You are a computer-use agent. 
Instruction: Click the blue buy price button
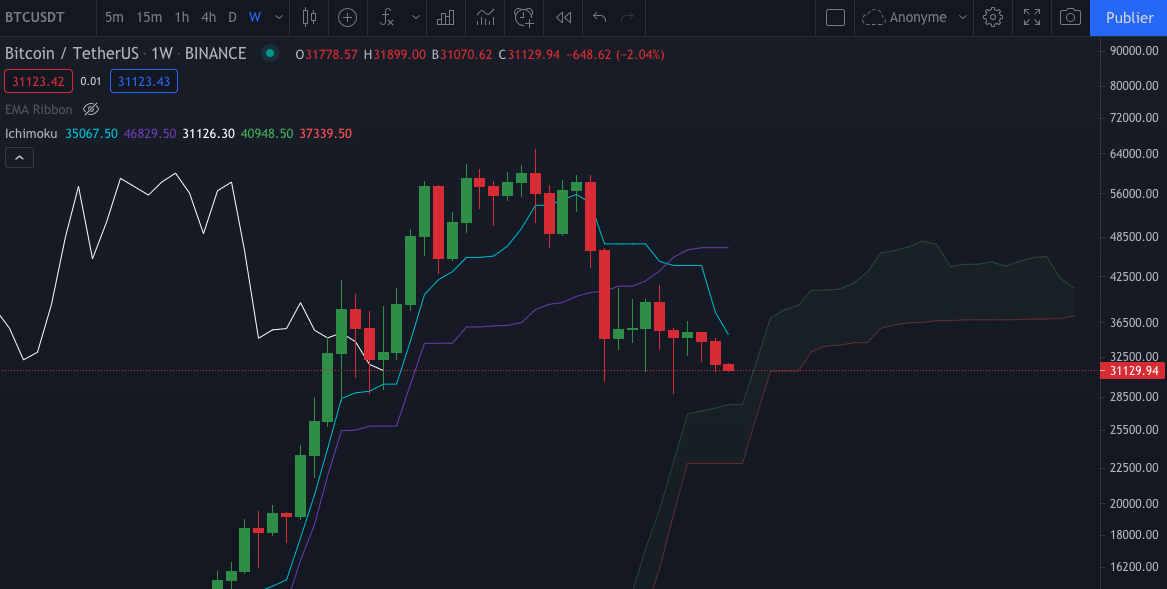click(x=143, y=80)
